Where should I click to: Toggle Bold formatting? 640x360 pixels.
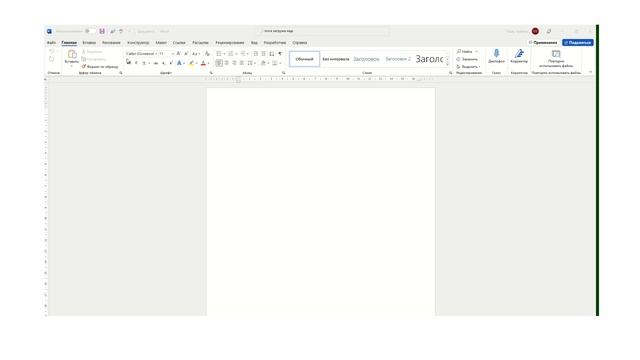[129, 63]
